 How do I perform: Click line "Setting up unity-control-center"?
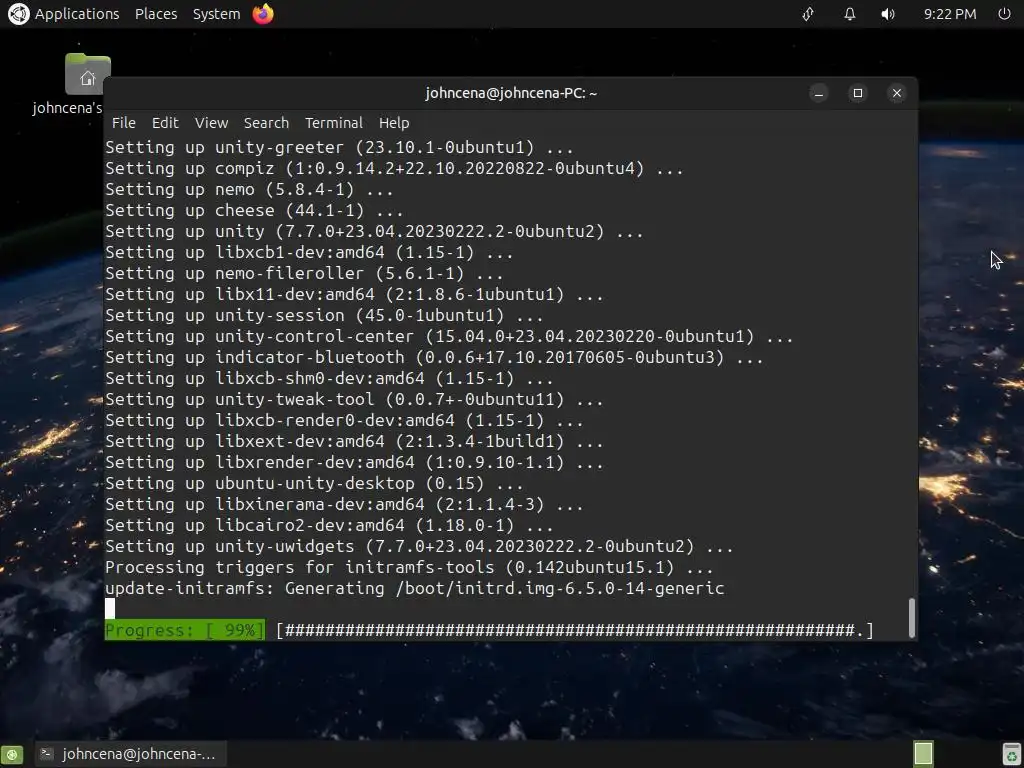449,336
